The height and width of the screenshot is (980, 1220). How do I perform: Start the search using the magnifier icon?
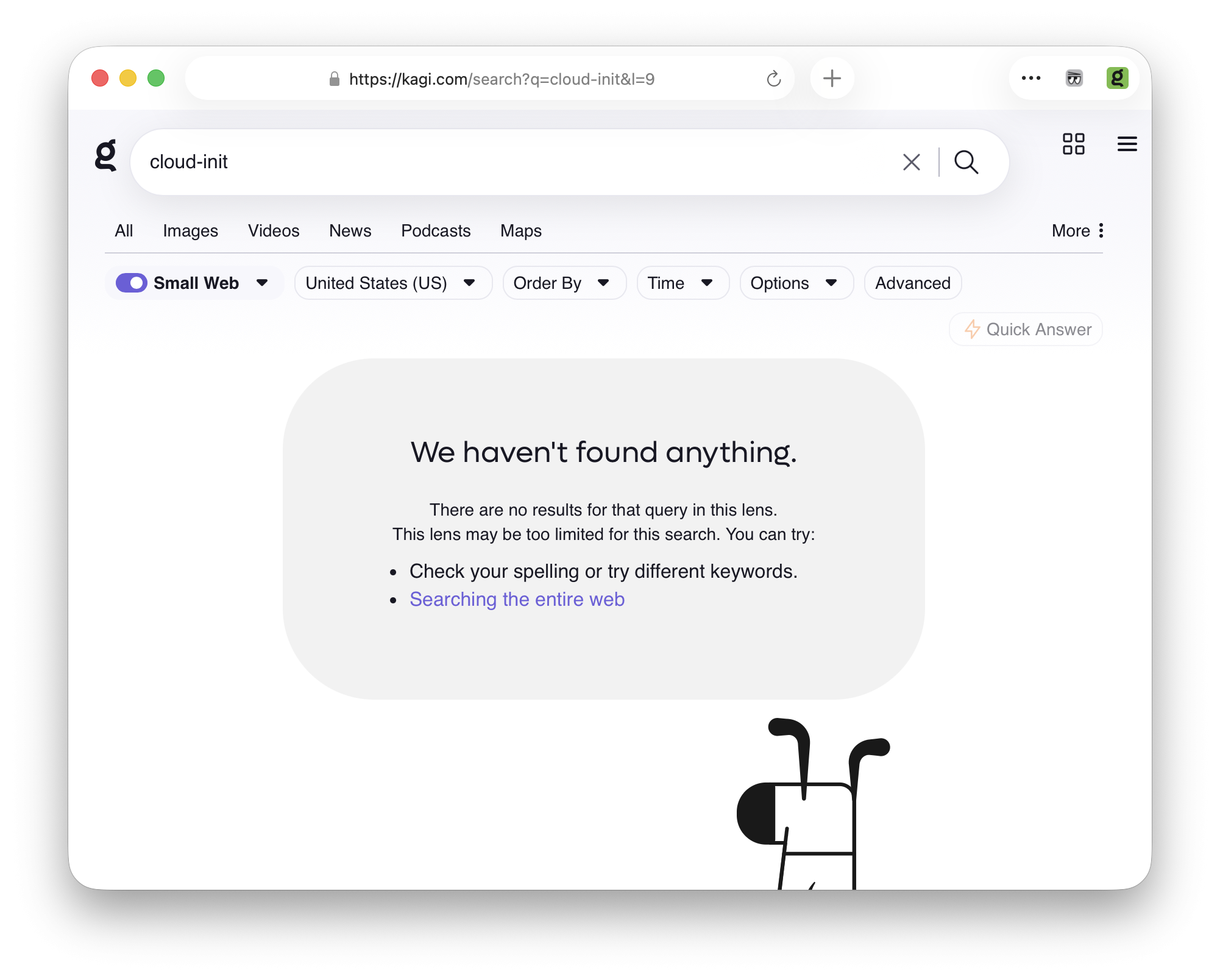click(x=966, y=162)
